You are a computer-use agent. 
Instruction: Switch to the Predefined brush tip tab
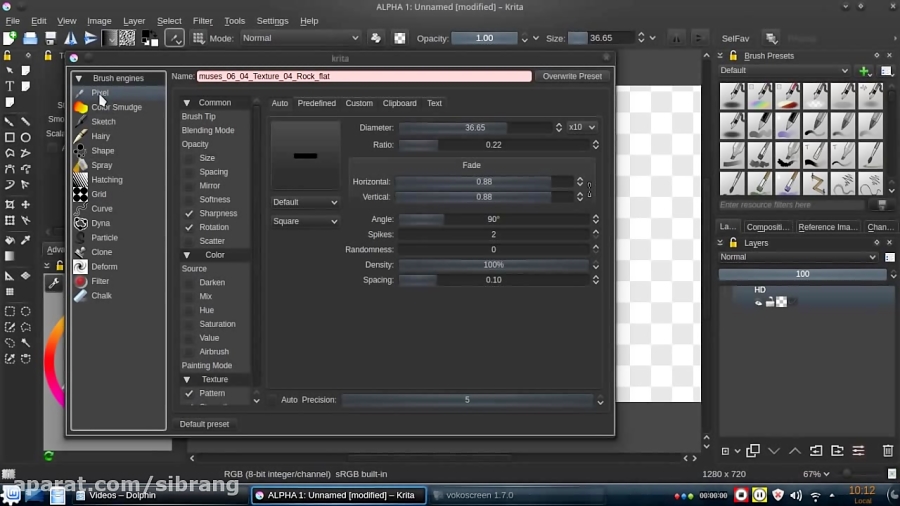(316, 103)
